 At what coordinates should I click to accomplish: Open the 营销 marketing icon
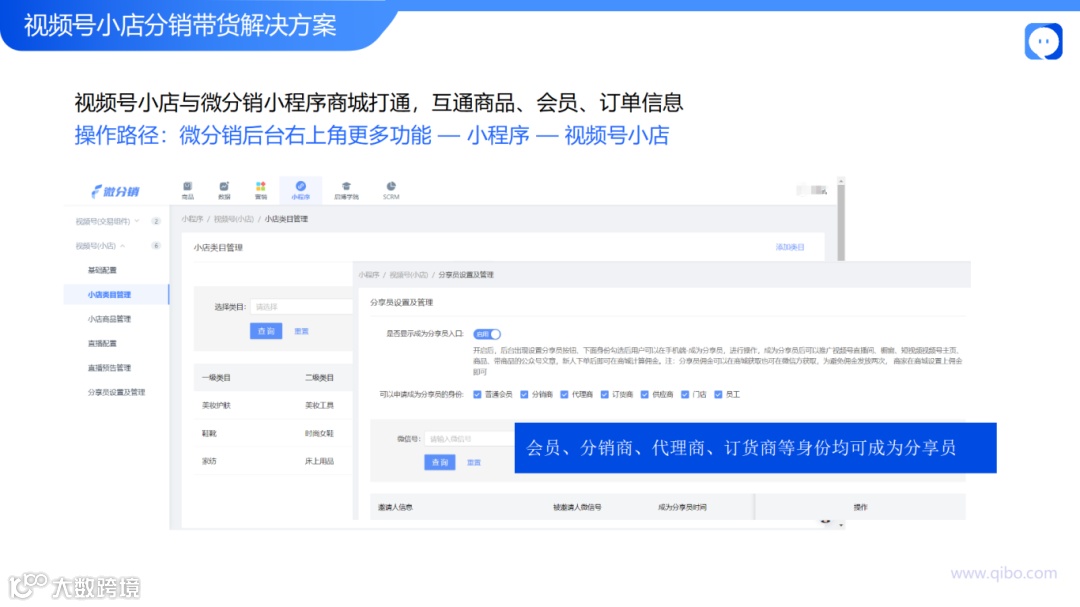(260, 190)
